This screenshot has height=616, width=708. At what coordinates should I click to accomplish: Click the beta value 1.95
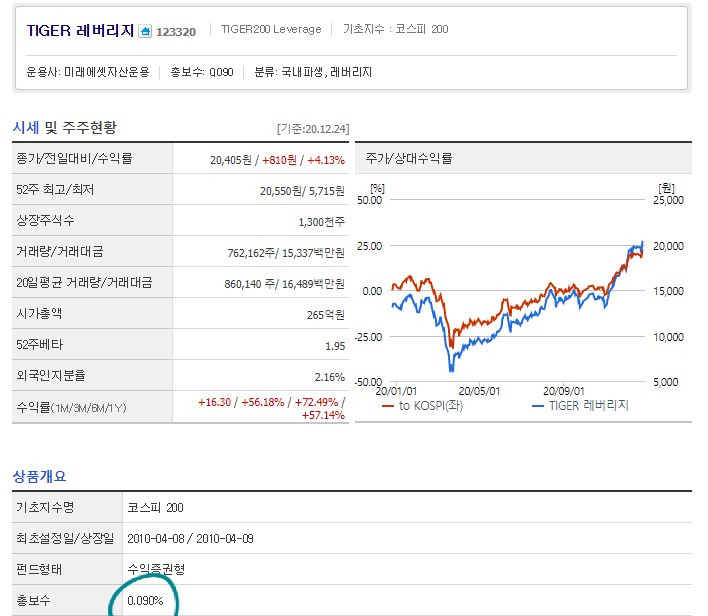pos(335,346)
